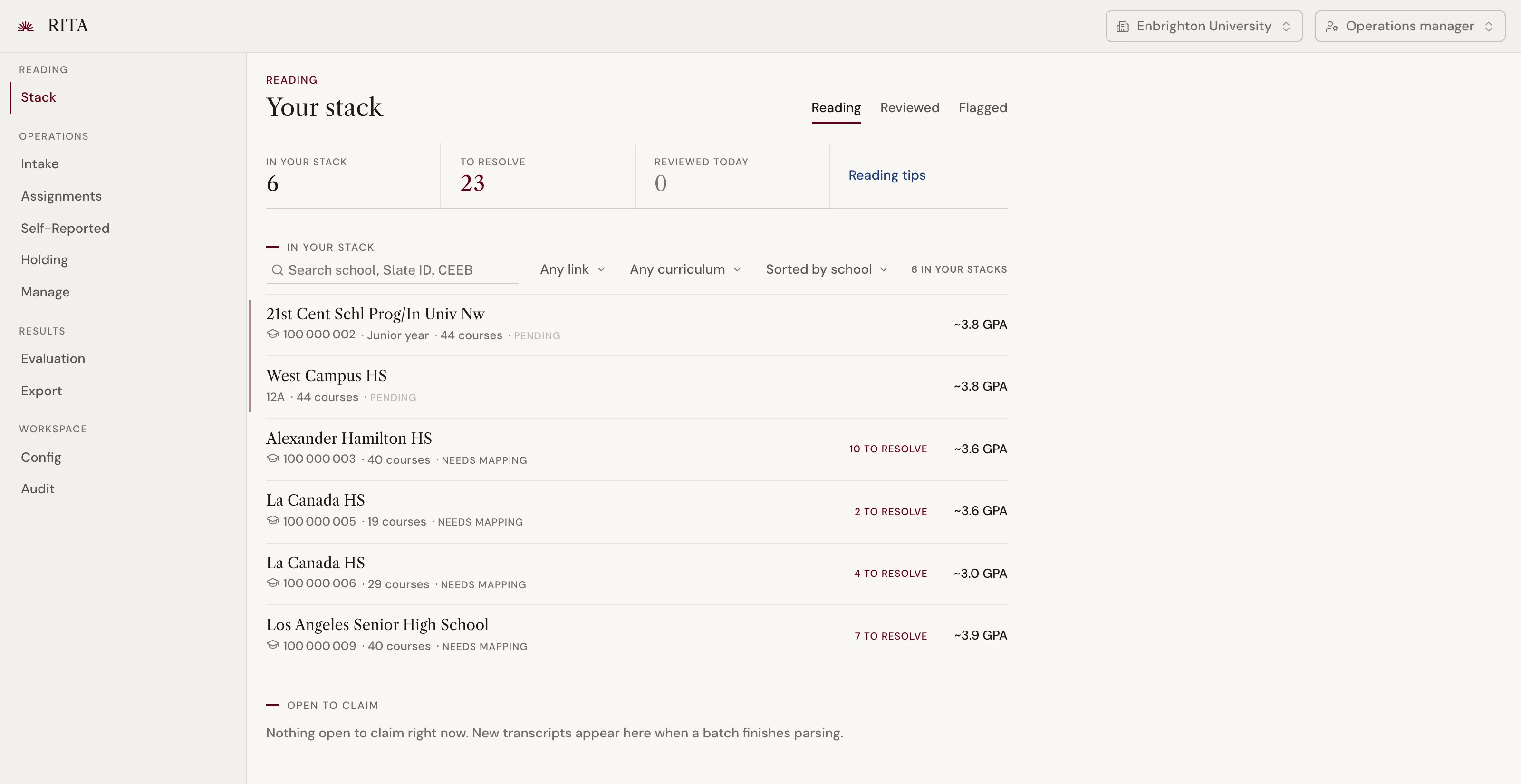1521x784 pixels.
Task: Switch to the Reviewed tab
Action: pos(909,107)
